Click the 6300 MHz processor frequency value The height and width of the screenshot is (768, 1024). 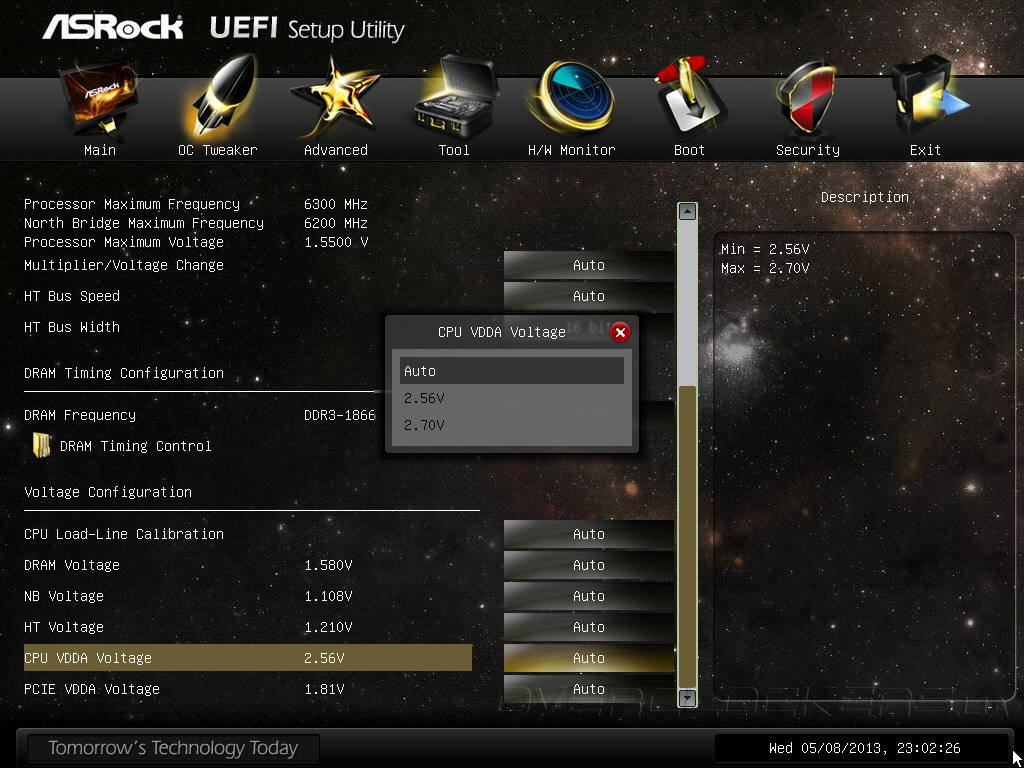(x=336, y=204)
